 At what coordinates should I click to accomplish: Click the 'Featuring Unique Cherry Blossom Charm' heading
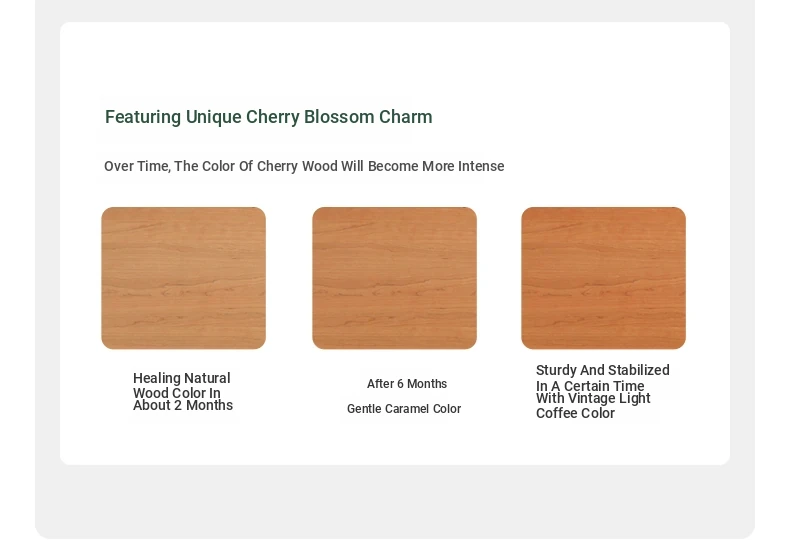tap(269, 117)
